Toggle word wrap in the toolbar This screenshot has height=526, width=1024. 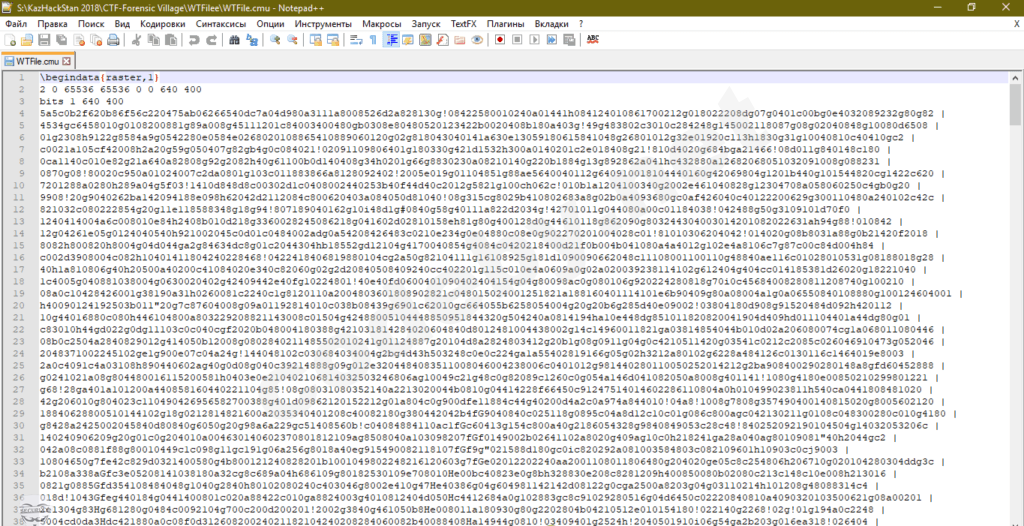click(356, 40)
